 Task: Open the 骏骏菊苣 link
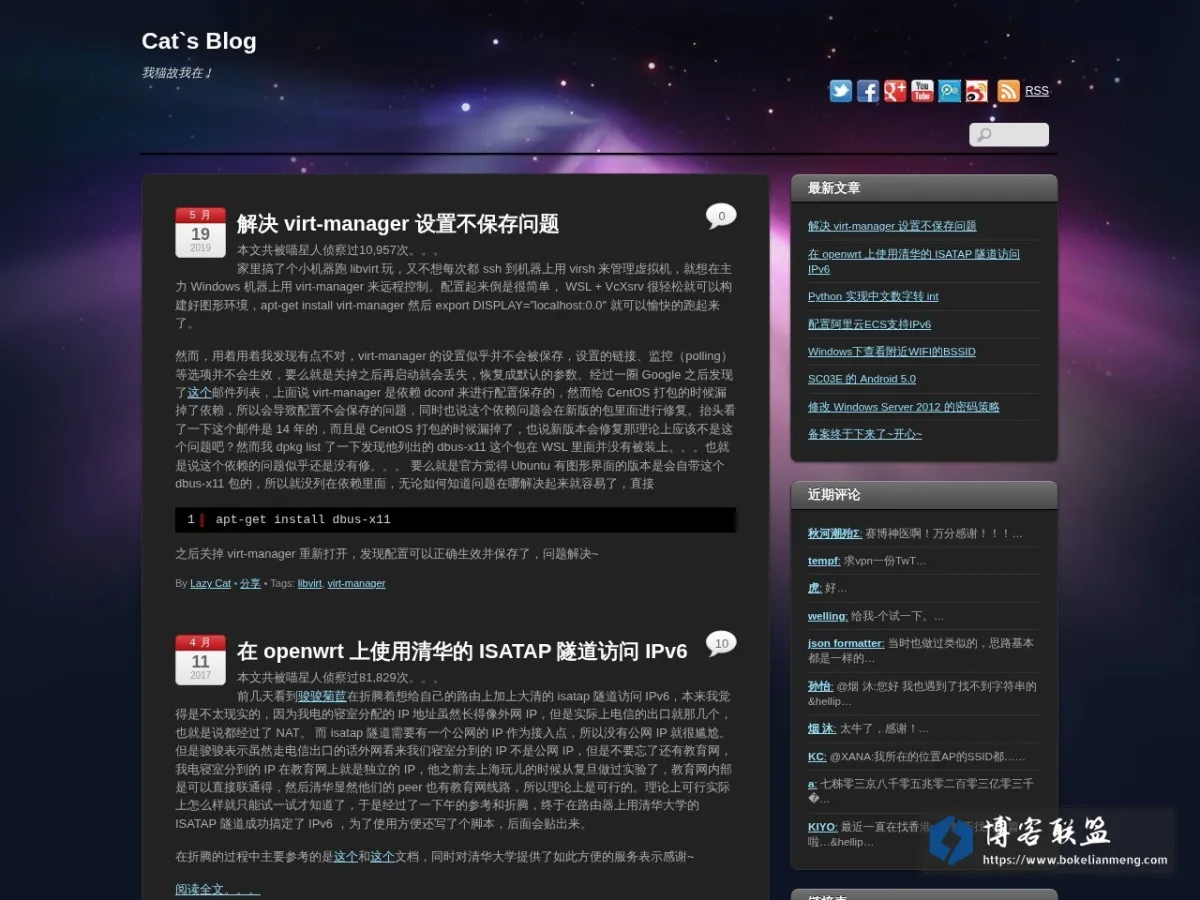point(322,696)
